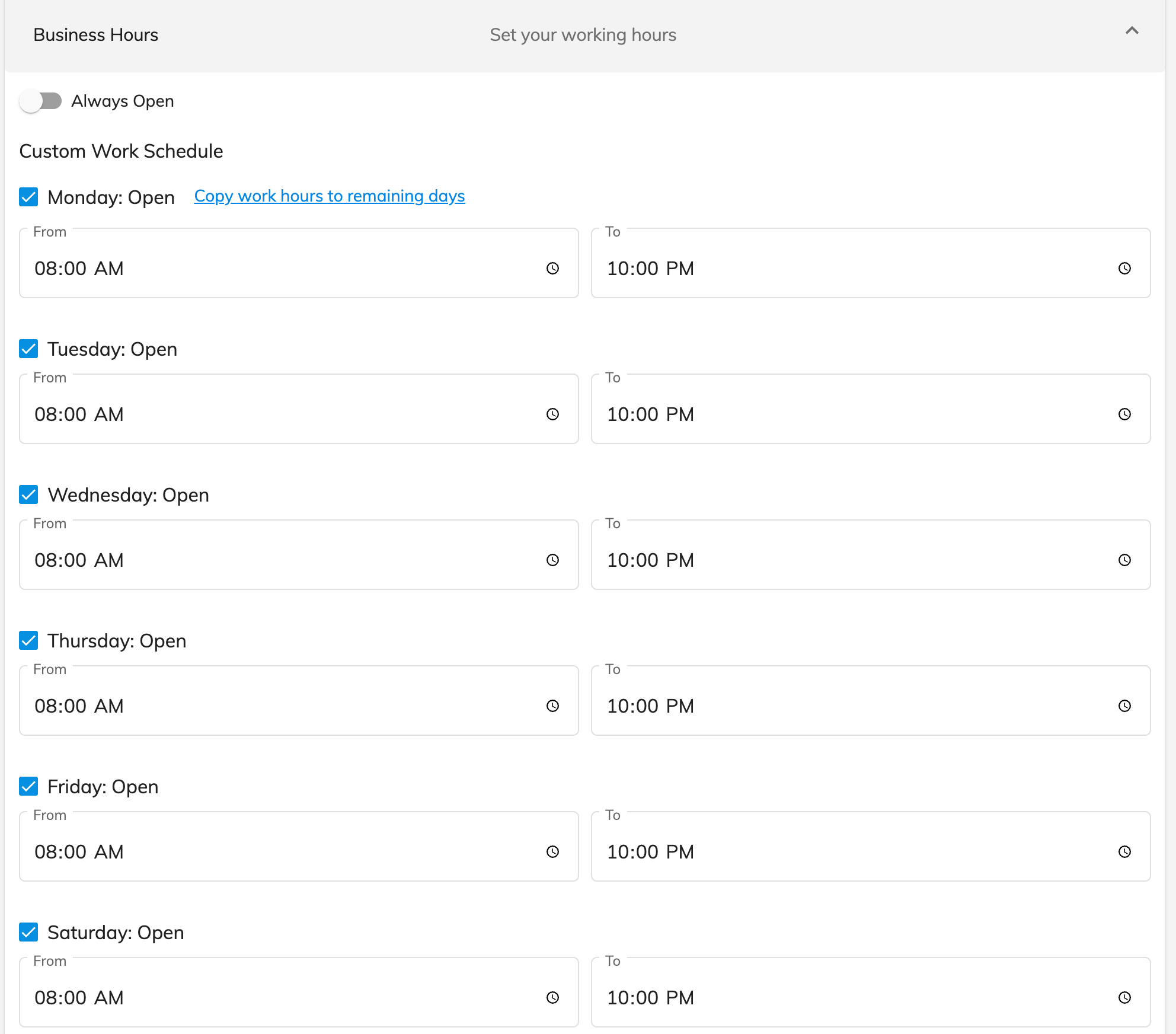Uncheck the Wednesday Open checkbox
The height and width of the screenshot is (1034, 1176).
28,494
